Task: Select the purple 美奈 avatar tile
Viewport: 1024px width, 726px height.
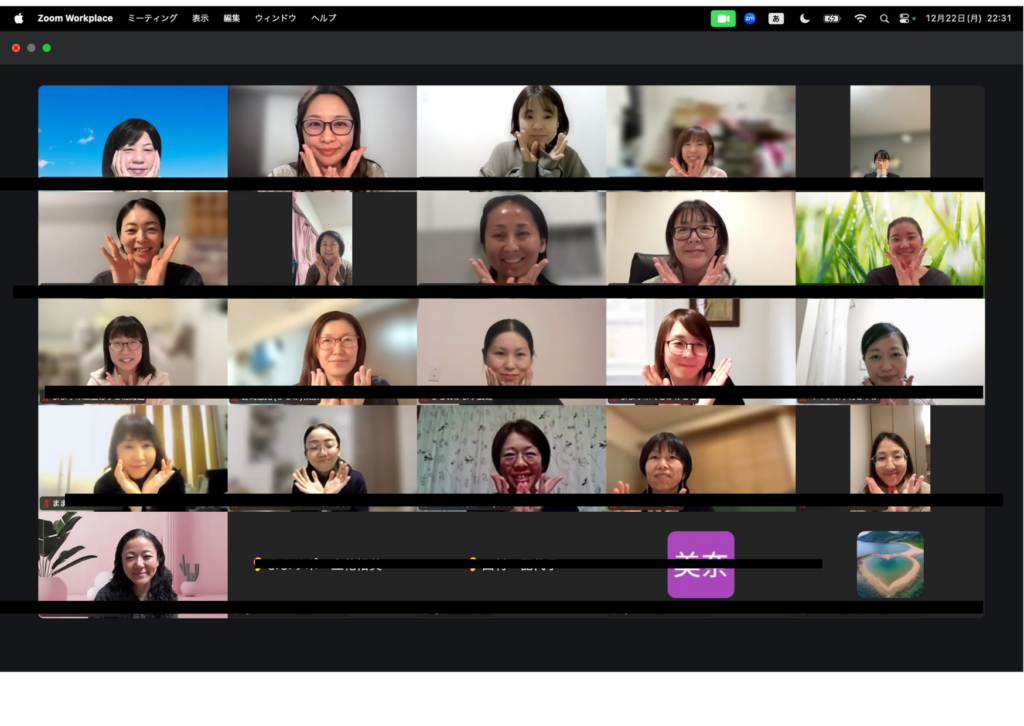Action: [701, 564]
